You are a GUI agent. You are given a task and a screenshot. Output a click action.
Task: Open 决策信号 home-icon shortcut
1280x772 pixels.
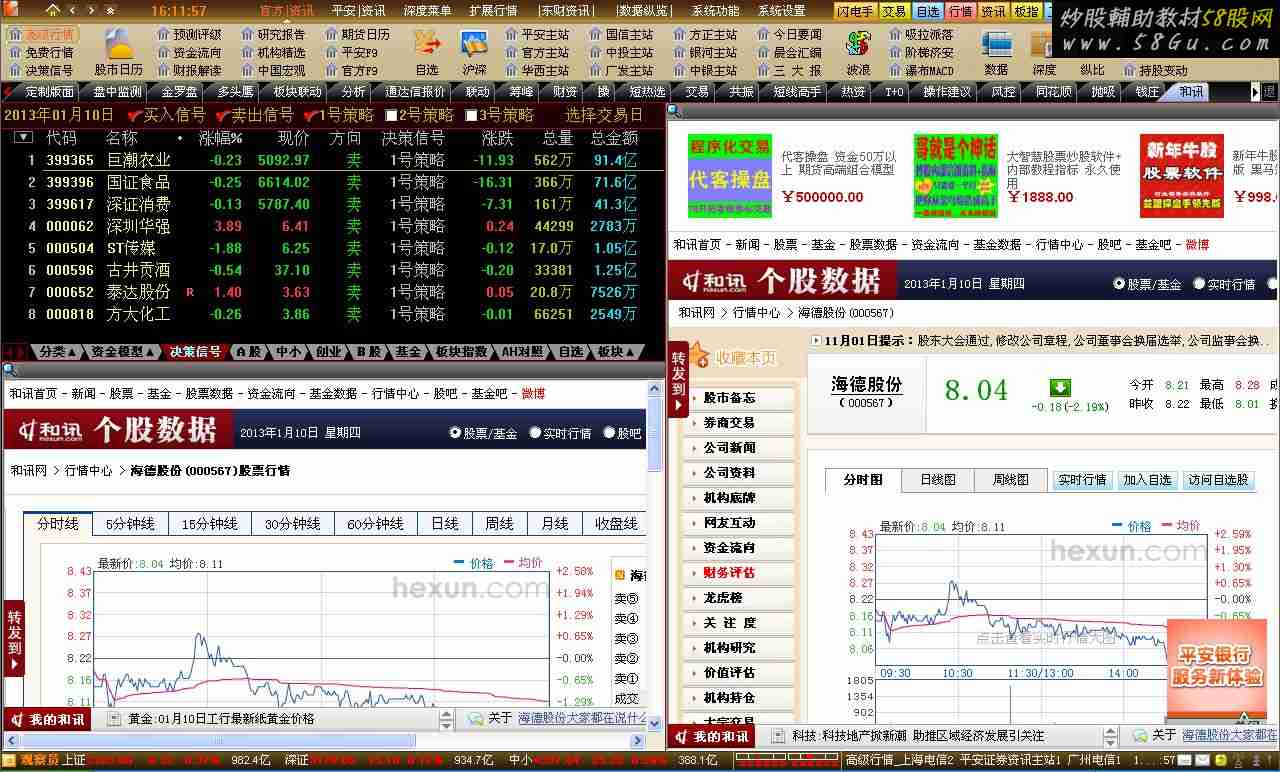pos(41,70)
